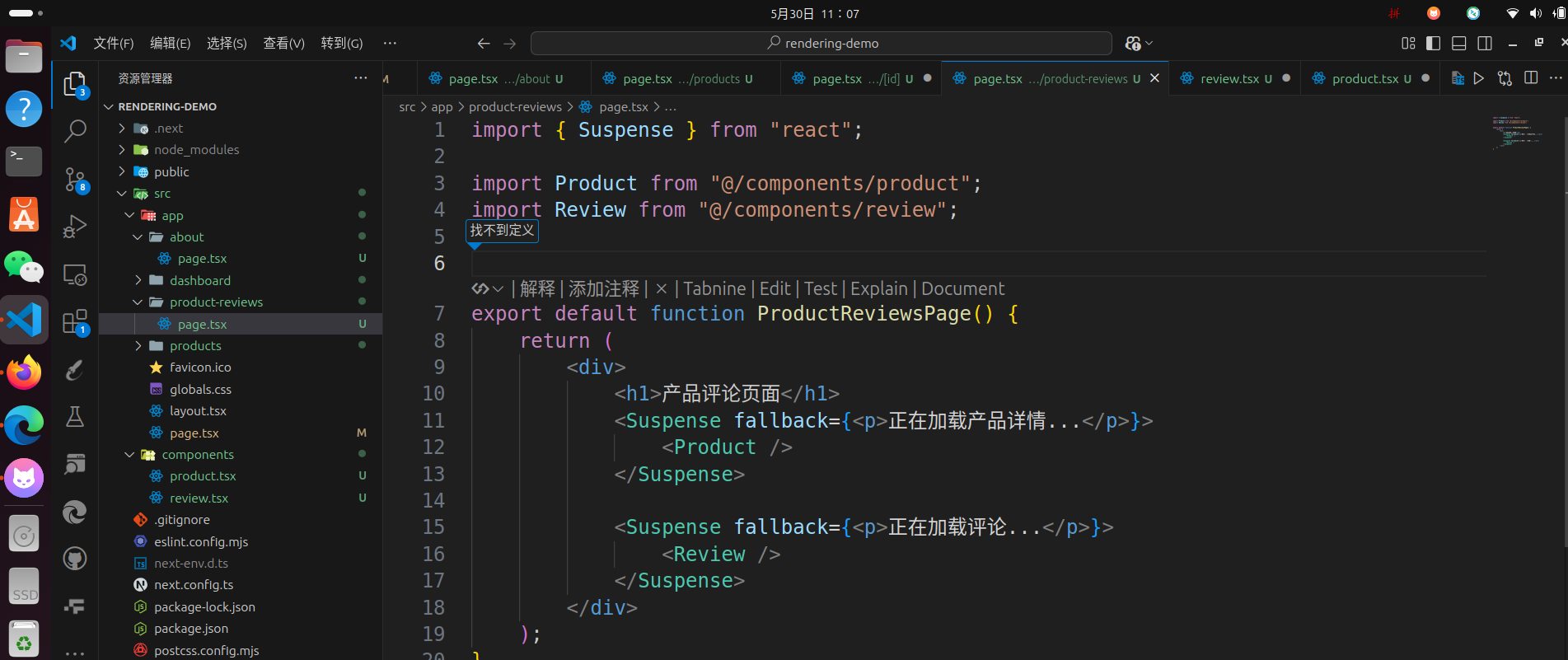This screenshot has height=660, width=1568.
Task: Split the editor to the right
Action: (x=1531, y=78)
